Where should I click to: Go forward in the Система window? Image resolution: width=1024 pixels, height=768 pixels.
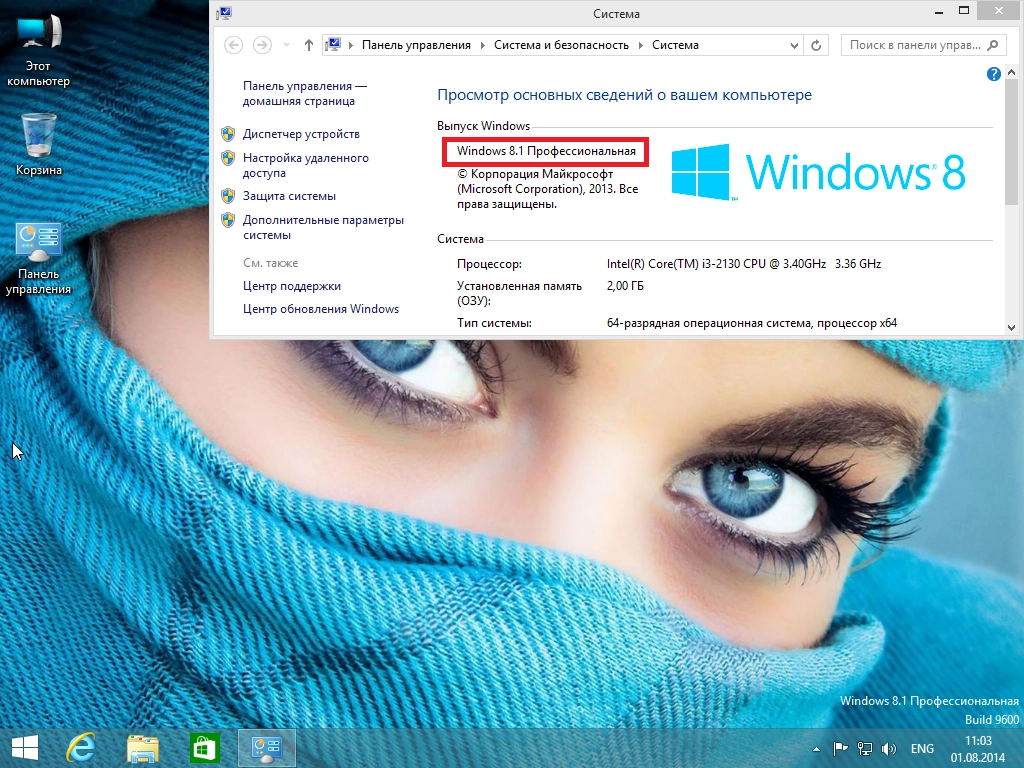click(x=263, y=45)
